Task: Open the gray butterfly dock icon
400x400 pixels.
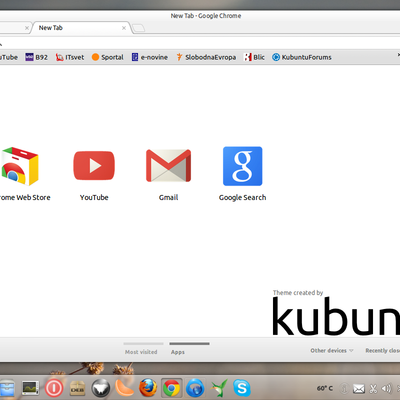Action: click(x=101, y=388)
